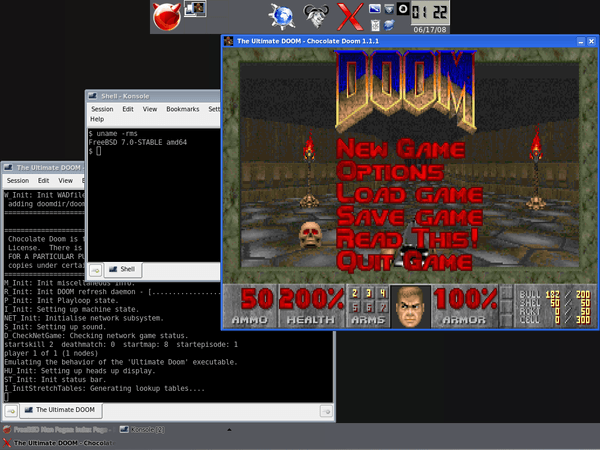Click the date 06/17/08 under the clock
600x450 pixels.
click(x=430, y=29)
